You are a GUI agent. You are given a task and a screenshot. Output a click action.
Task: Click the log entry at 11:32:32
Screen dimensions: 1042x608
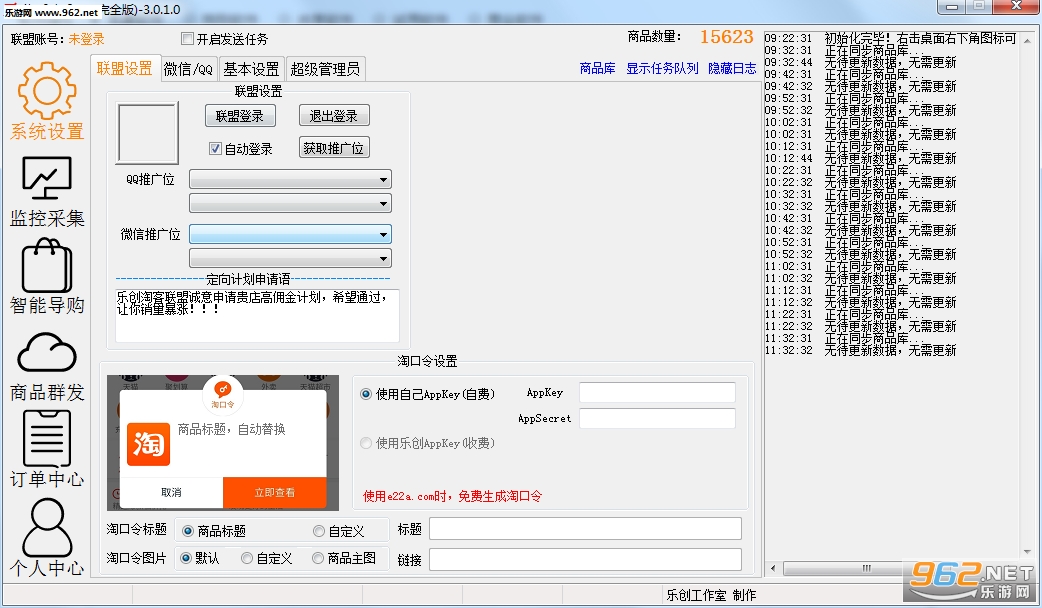(860, 350)
